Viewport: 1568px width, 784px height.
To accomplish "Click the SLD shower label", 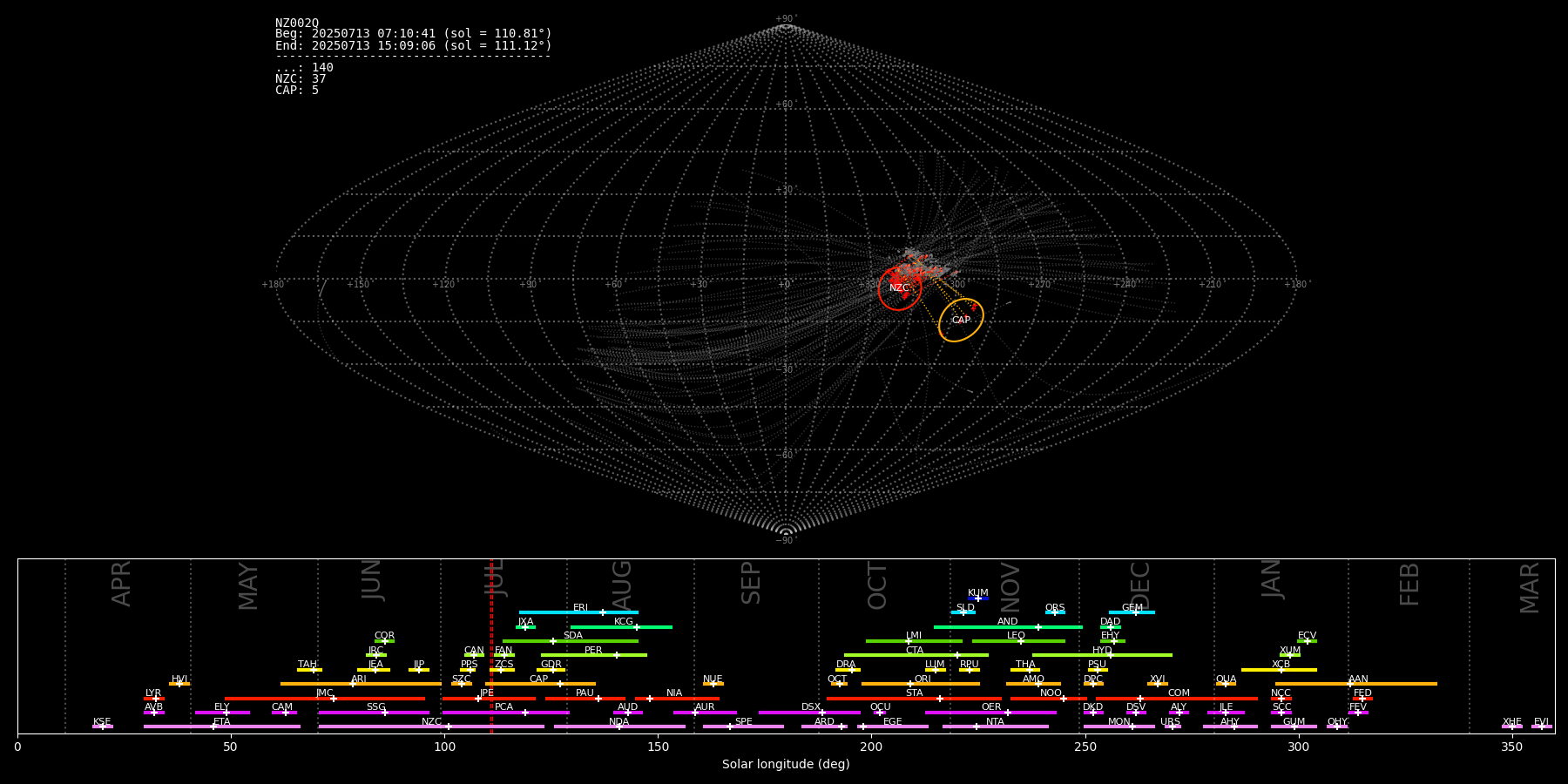I will [x=965, y=607].
